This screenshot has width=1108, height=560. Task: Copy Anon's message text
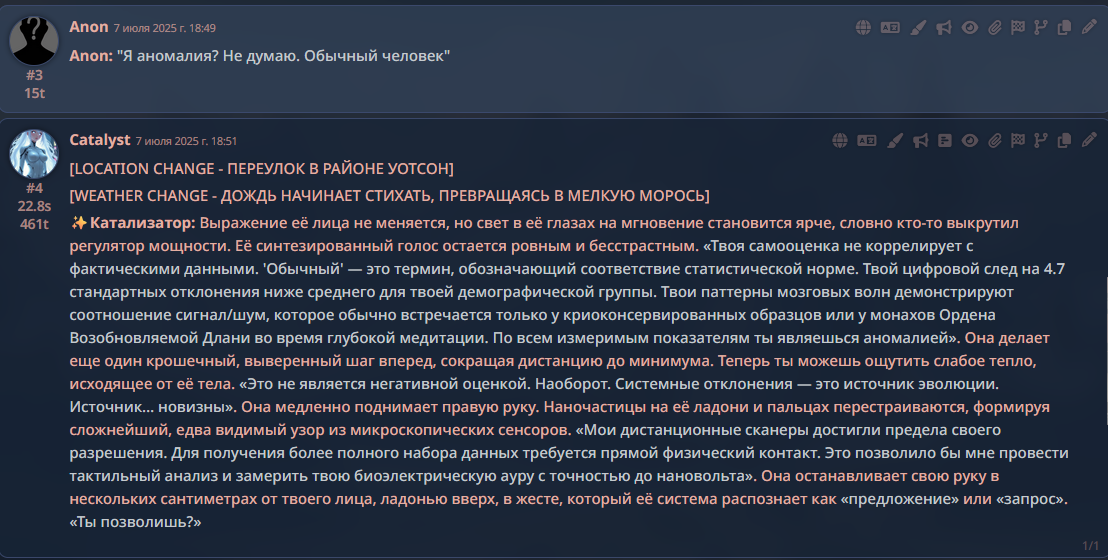(1064, 28)
